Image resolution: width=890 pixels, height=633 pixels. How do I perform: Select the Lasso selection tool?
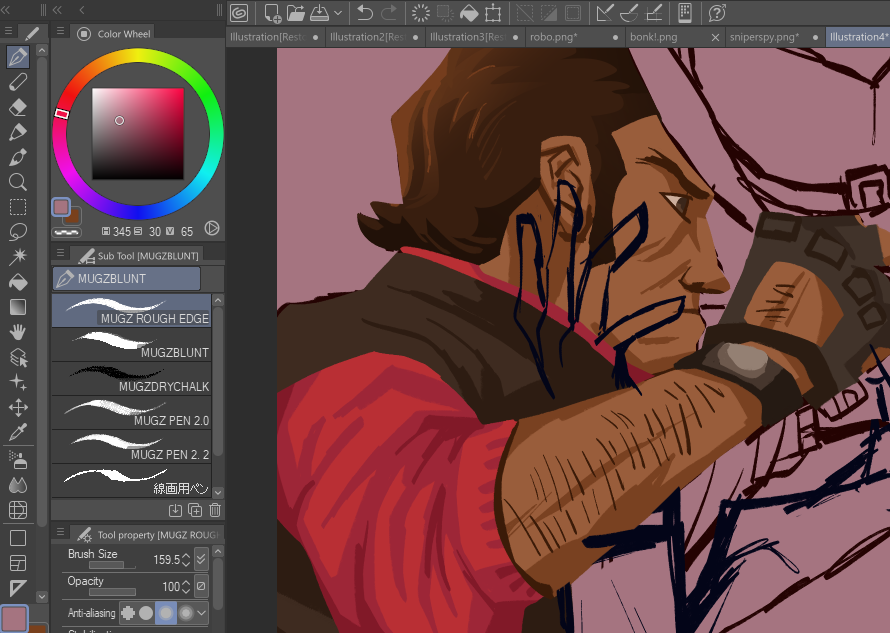coord(18,232)
